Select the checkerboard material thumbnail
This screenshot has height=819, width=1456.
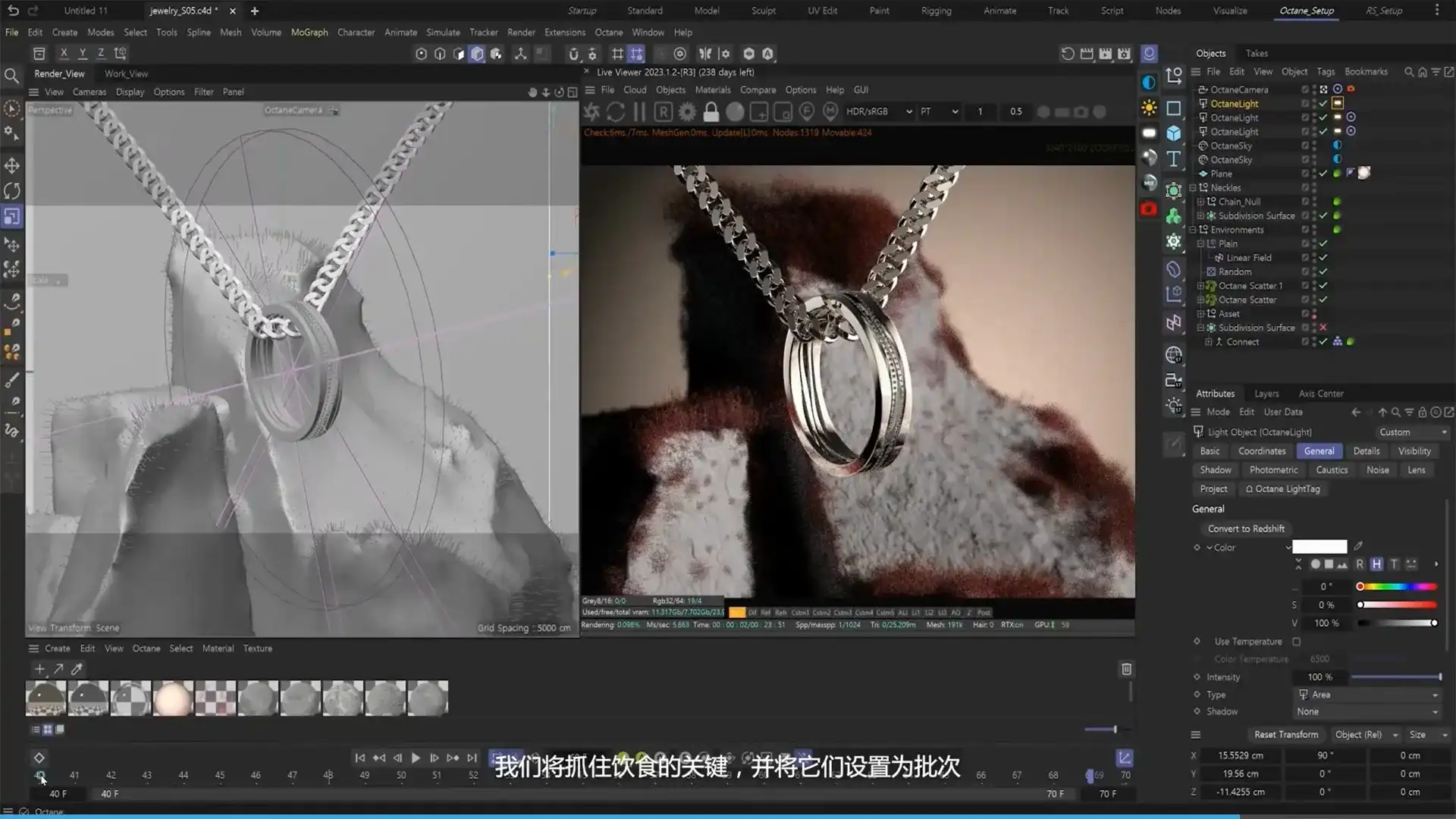click(x=215, y=698)
